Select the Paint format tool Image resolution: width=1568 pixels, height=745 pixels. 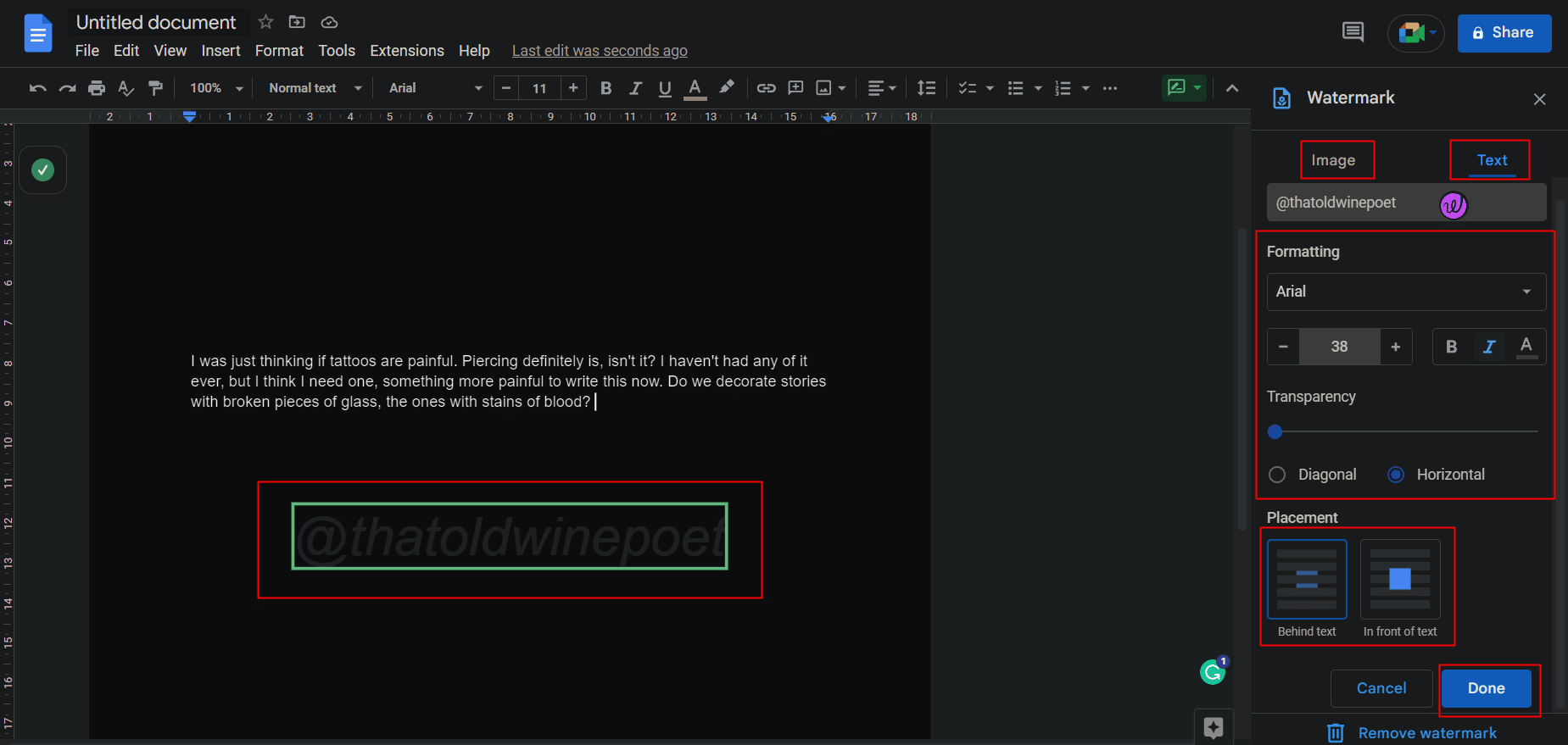tap(155, 88)
